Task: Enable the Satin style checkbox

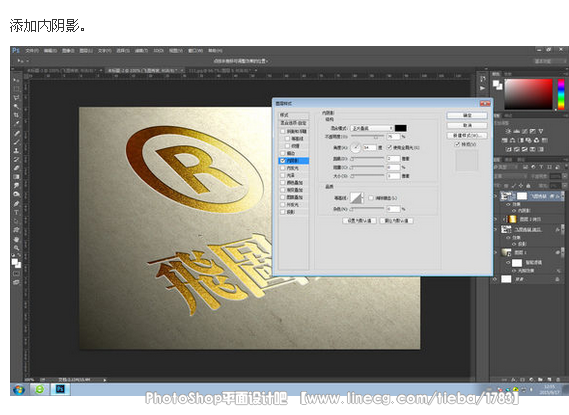Action: point(283,175)
